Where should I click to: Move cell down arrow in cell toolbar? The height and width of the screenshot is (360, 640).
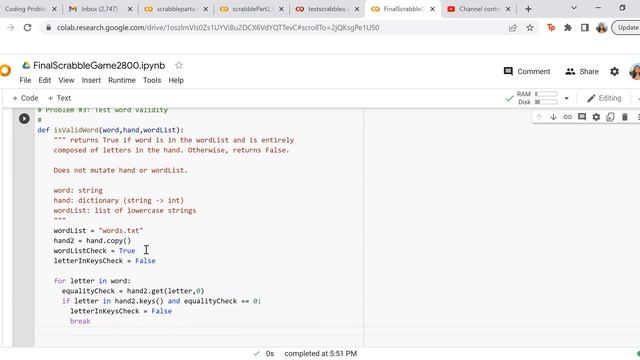click(x=553, y=117)
